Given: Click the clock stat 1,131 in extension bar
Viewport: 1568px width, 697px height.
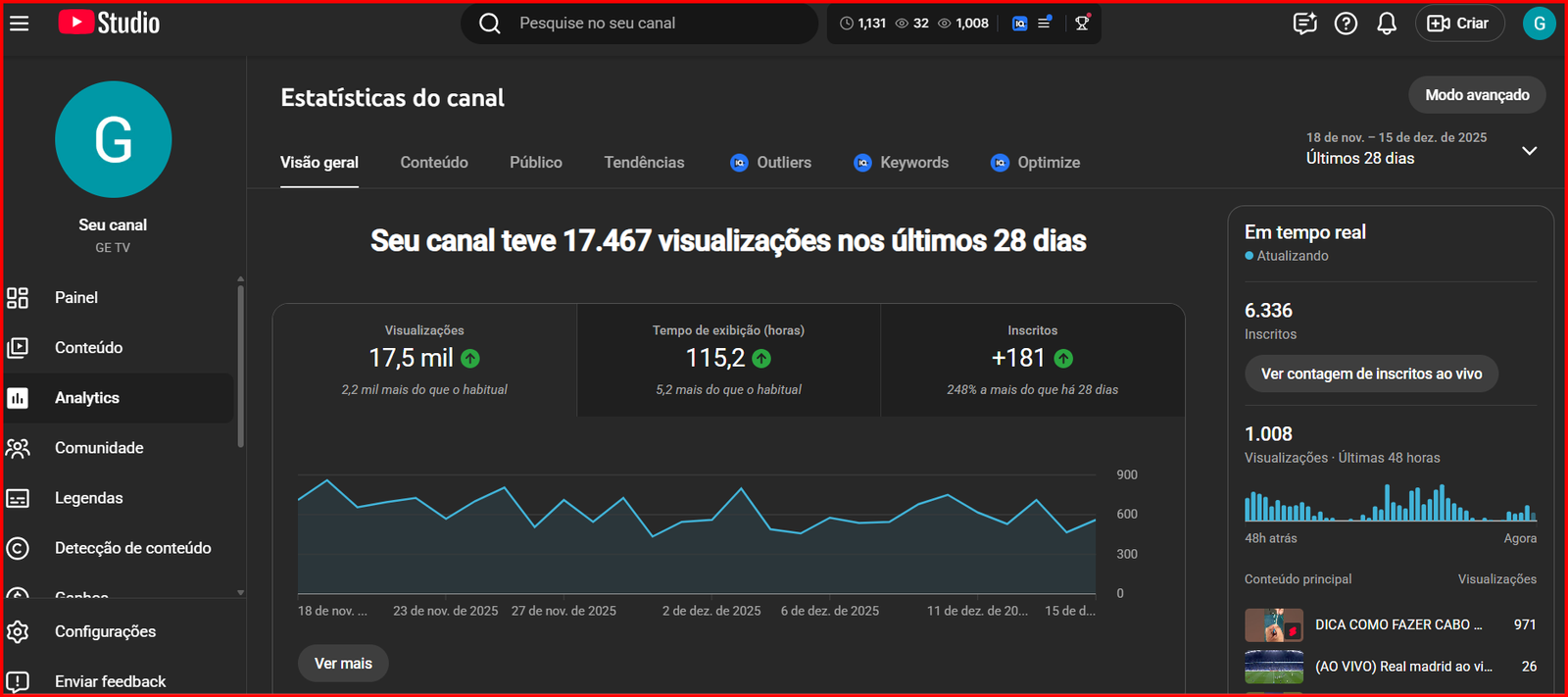Looking at the screenshot, I should (x=863, y=24).
